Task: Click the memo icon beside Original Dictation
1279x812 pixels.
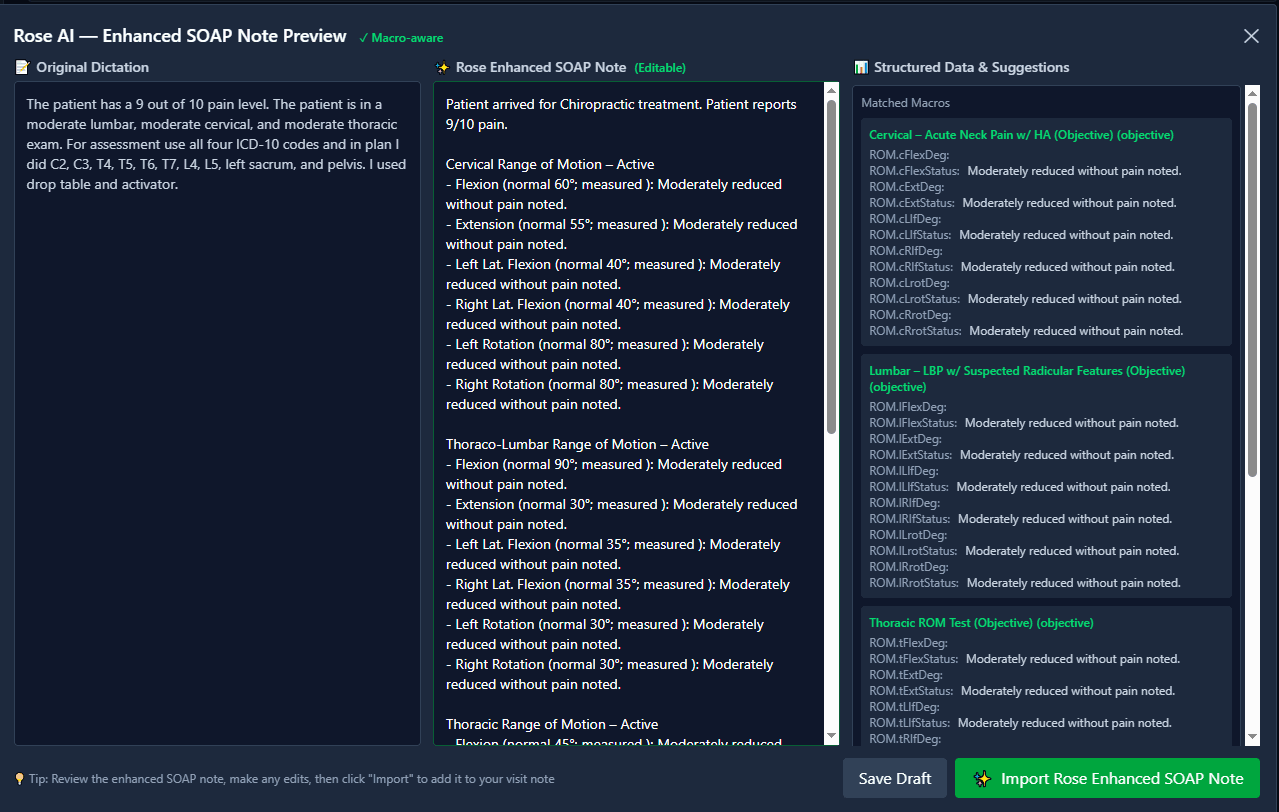Action: 22,68
